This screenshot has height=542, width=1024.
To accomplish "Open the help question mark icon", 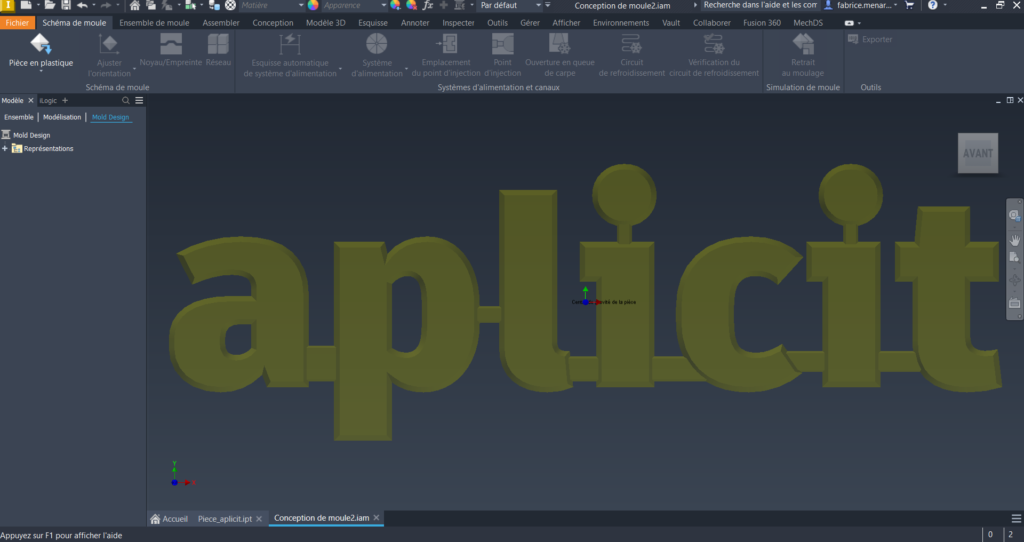I will (x=932, y=6).
